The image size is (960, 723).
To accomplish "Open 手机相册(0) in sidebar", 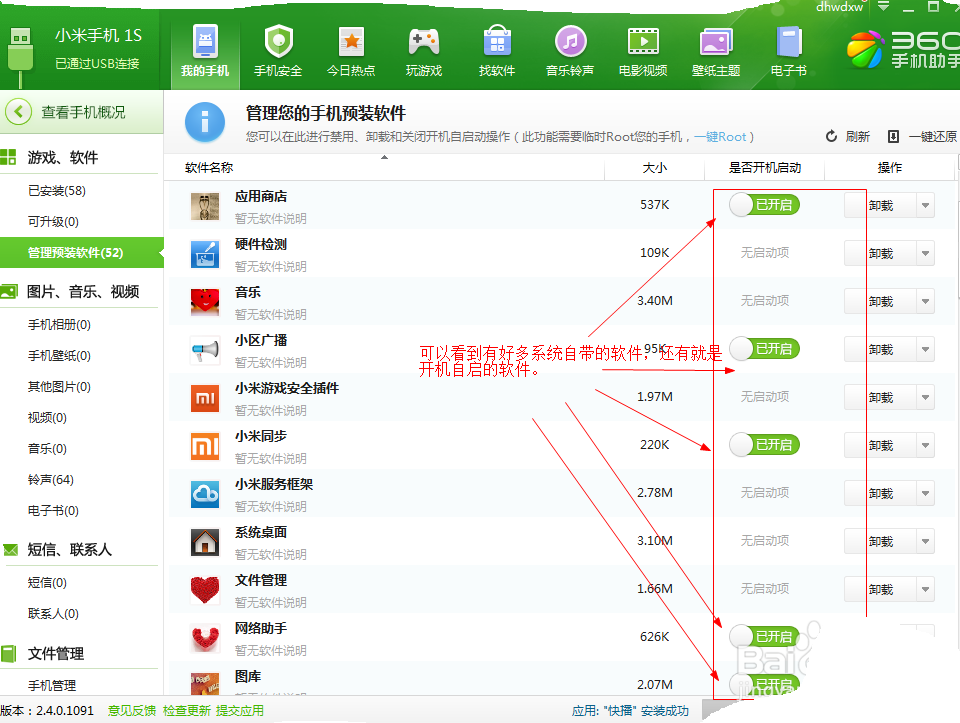I will click(59, 324).
